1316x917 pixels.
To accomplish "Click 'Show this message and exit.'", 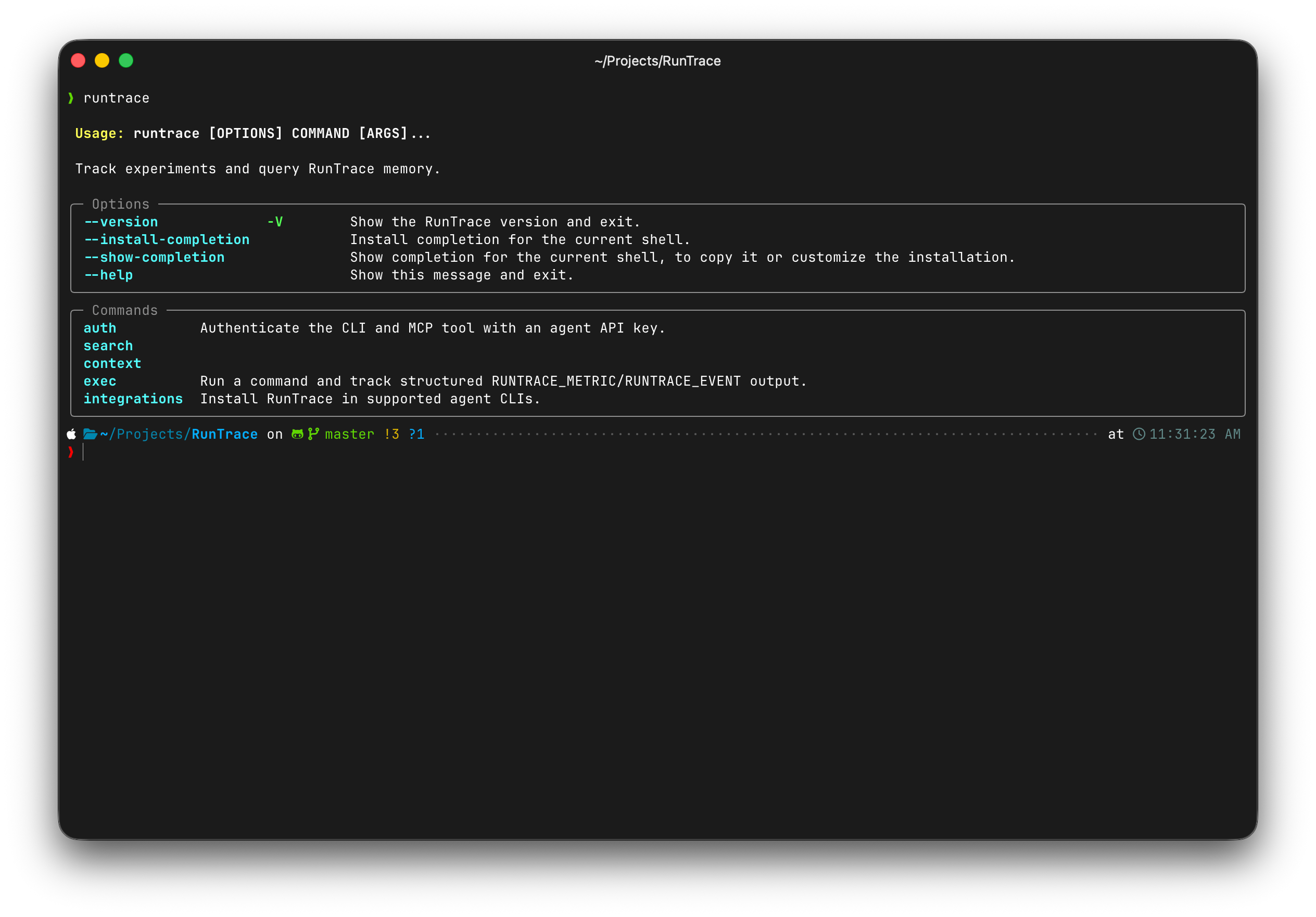I will pyautogui.click(x=462, y=275).
